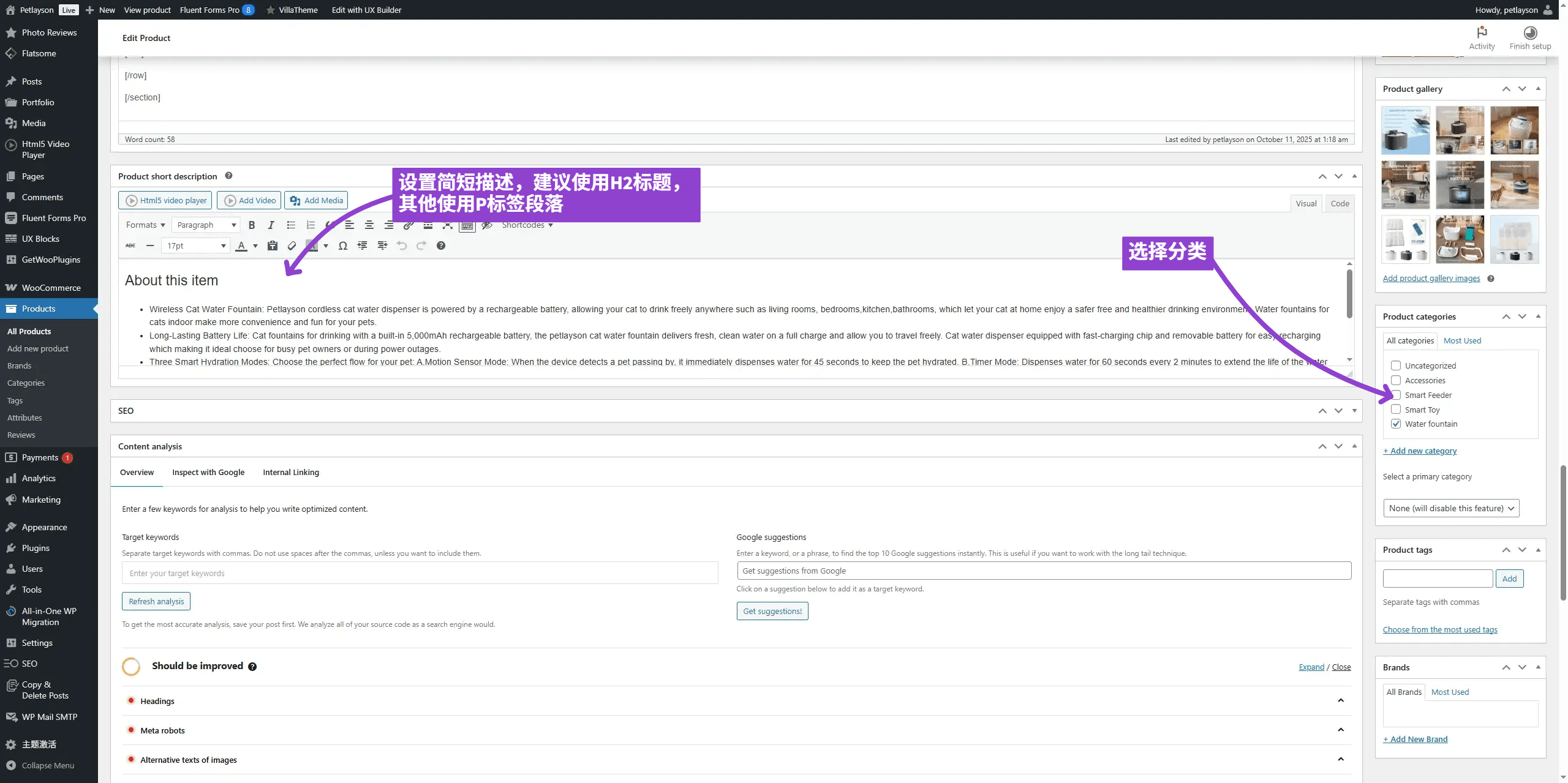Screen dimensions: 1568x783
Task: Insert bulleted list in short description
Action: click(x=291, y=225)
